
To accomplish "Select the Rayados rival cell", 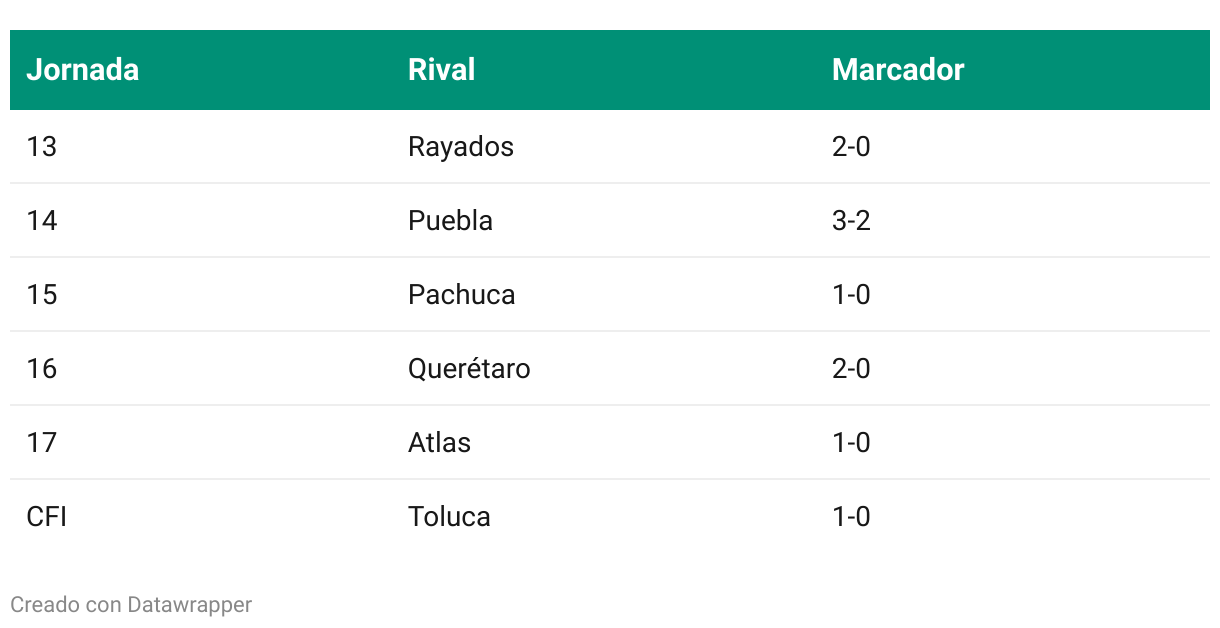I will [461, 147].
